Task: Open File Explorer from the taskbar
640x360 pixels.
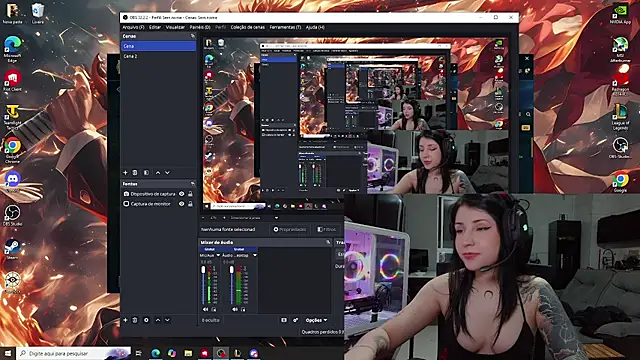Action: click(x=188, y=353)
